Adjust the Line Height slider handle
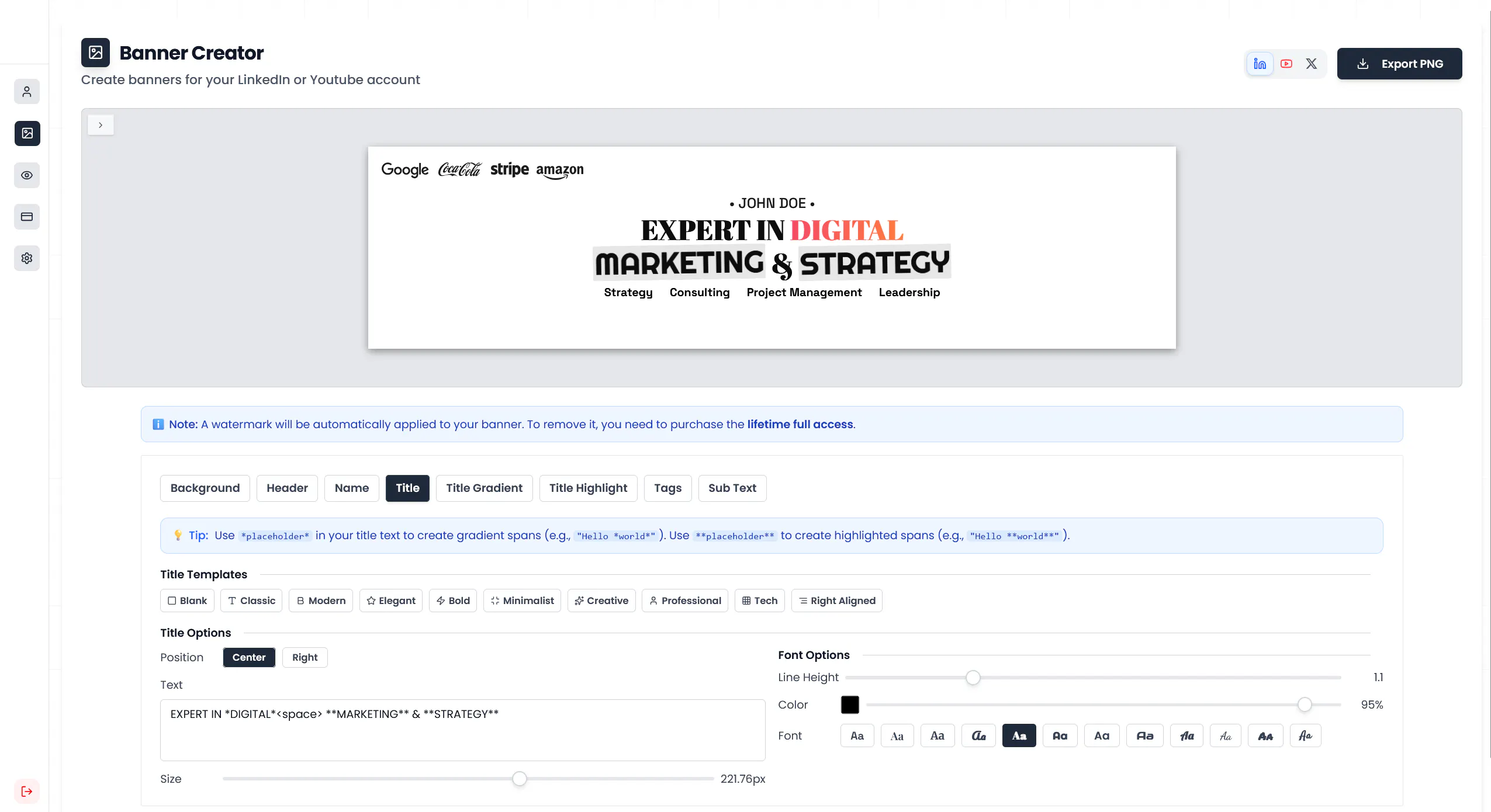This screenshot has width=1491, height=812. pyautogui.click(x=973, y=678)
